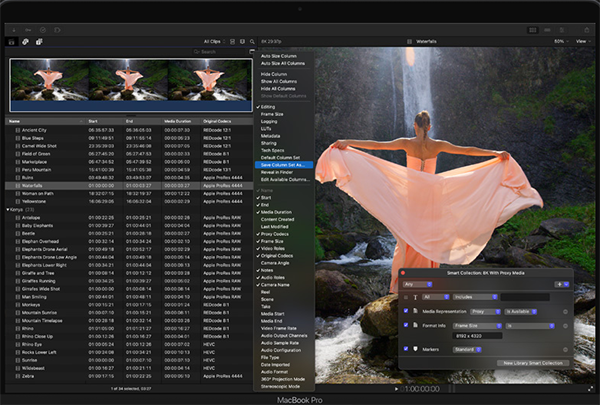The image size is (600, 405).
Task: Remove the Markers rule
Action: pos(565,349)
